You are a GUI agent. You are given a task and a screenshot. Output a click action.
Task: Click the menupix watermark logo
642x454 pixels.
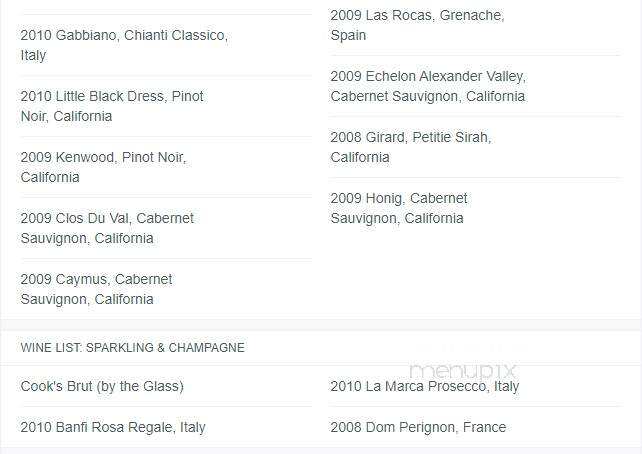click(x=462, y=370)
